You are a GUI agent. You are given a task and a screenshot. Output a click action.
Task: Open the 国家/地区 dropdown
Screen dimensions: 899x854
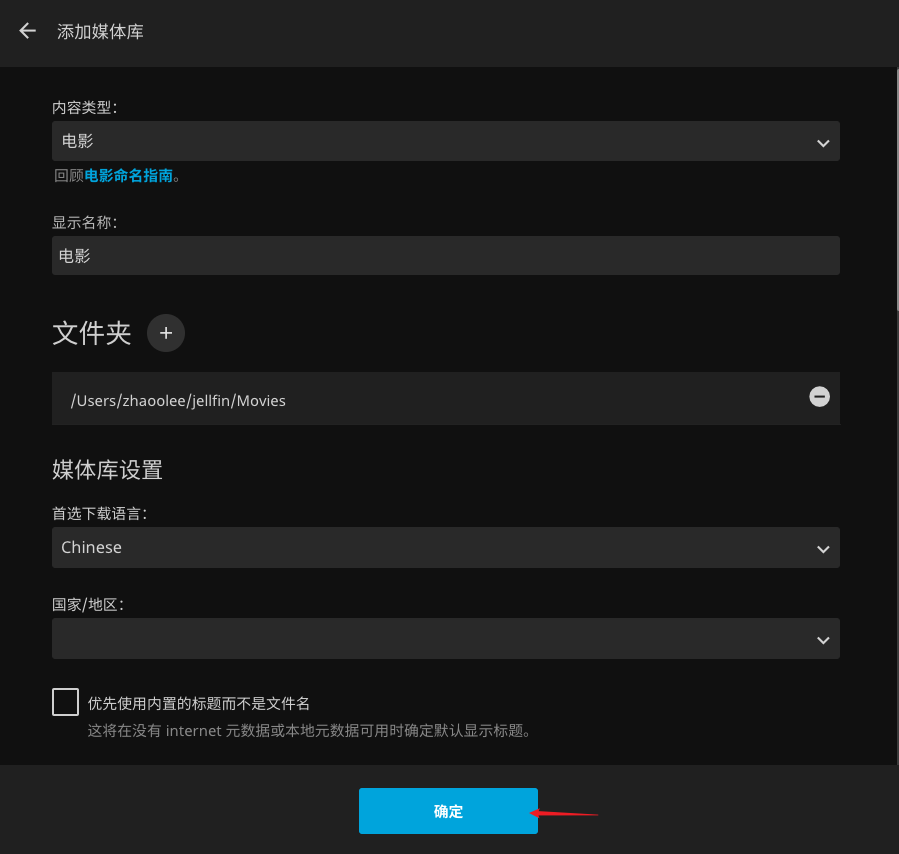click(445, 638)
